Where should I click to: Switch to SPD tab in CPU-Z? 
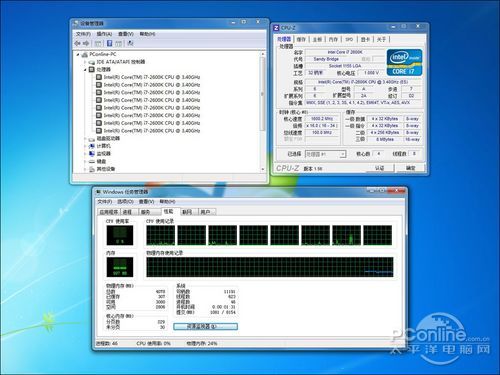(349, 39)
